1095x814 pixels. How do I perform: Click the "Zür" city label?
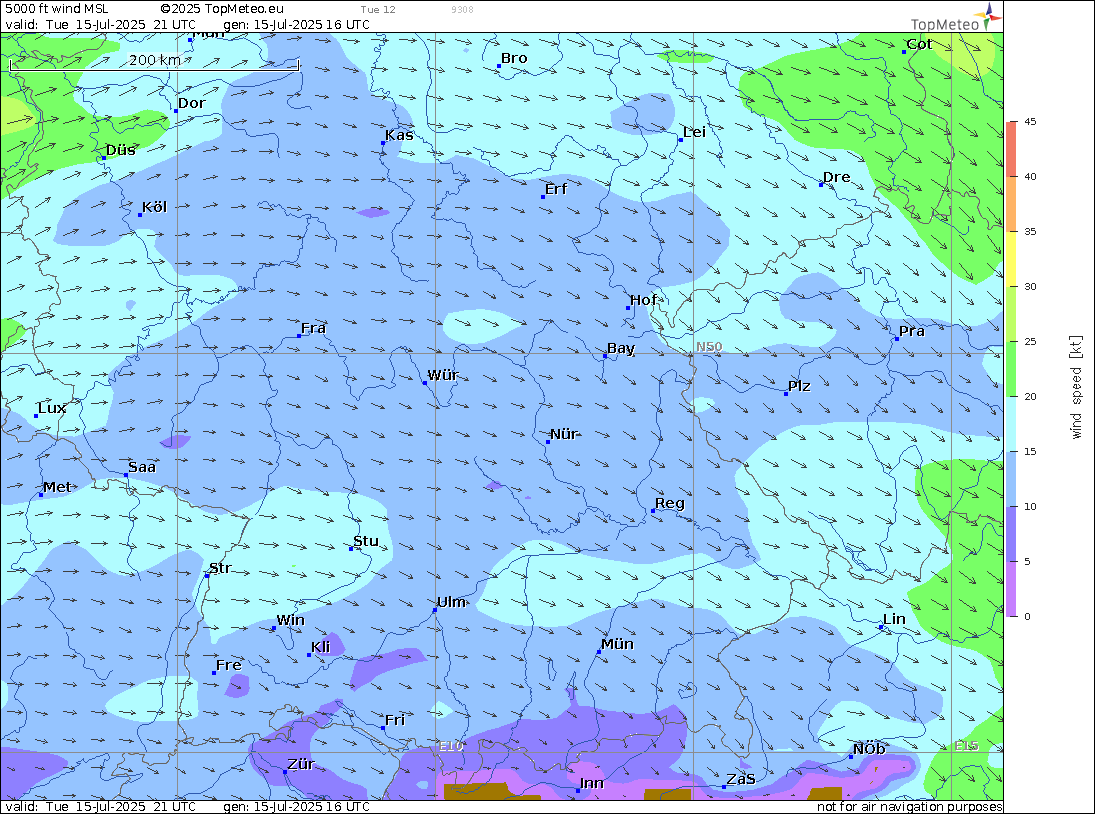(301, 764)
